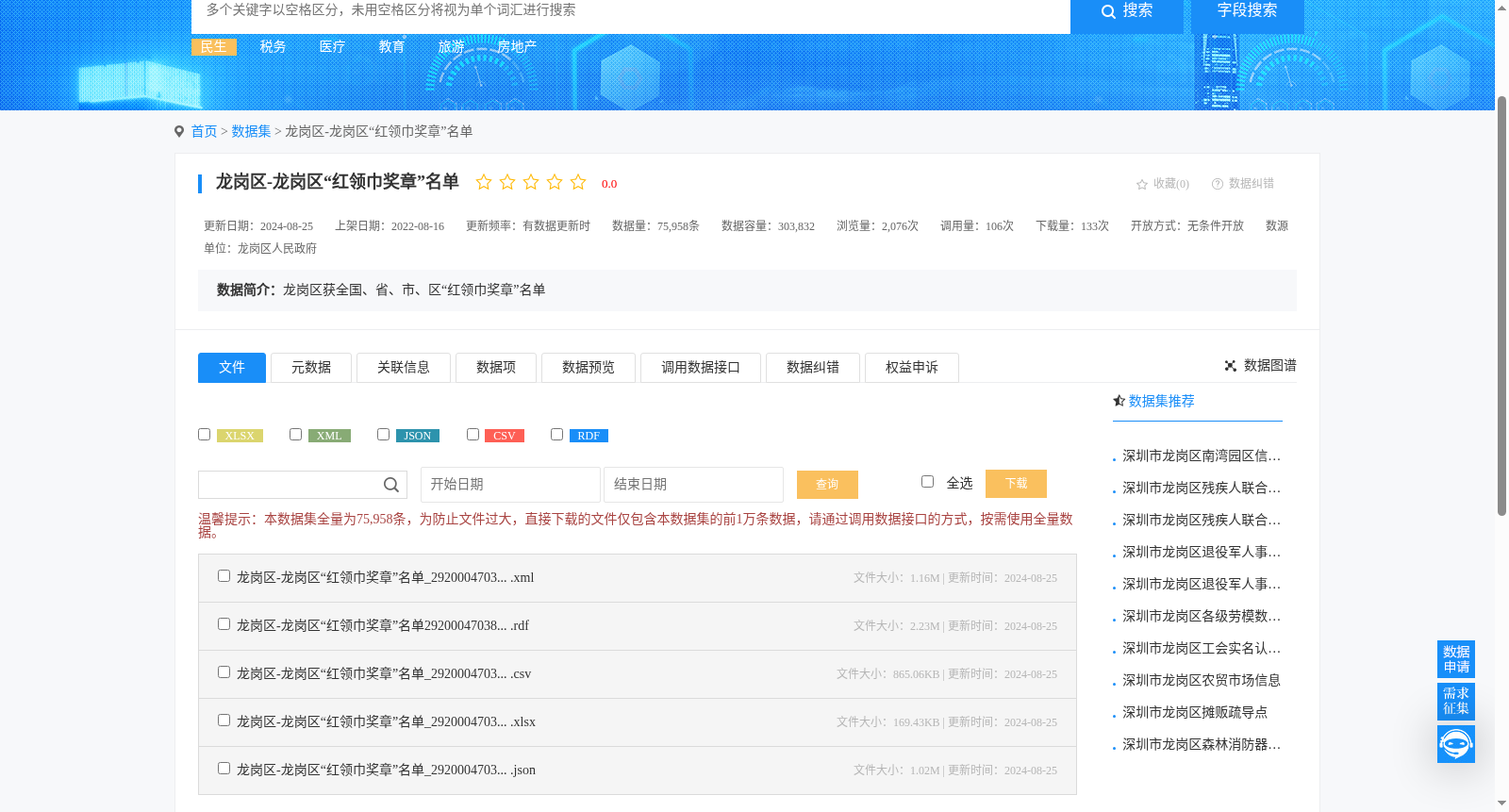This screenshot has width=1509, height=812.
Task: Switch to the 数据纠错 tab
Action: click(x=813, y=368)
